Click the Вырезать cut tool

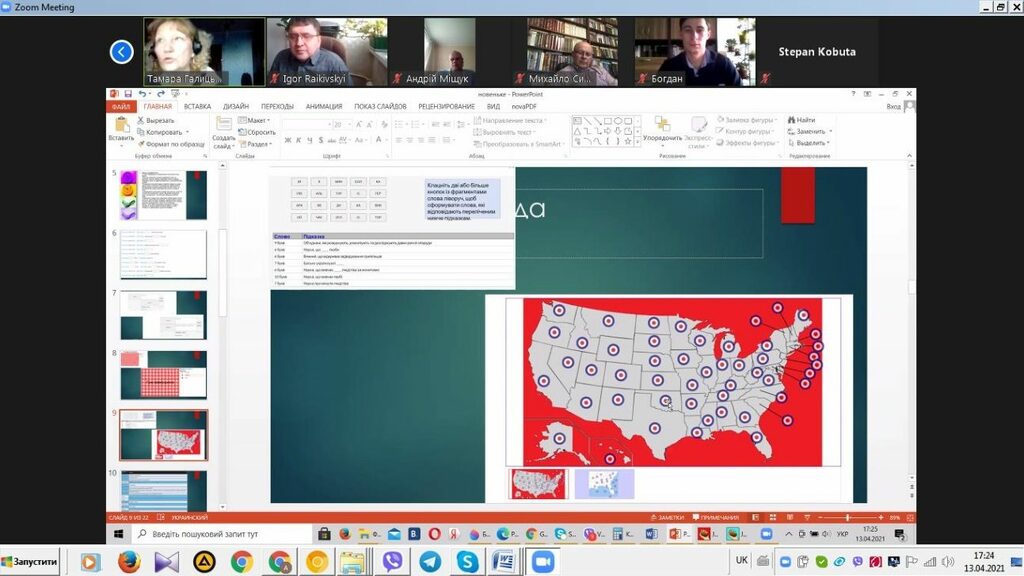coord(157,120)
